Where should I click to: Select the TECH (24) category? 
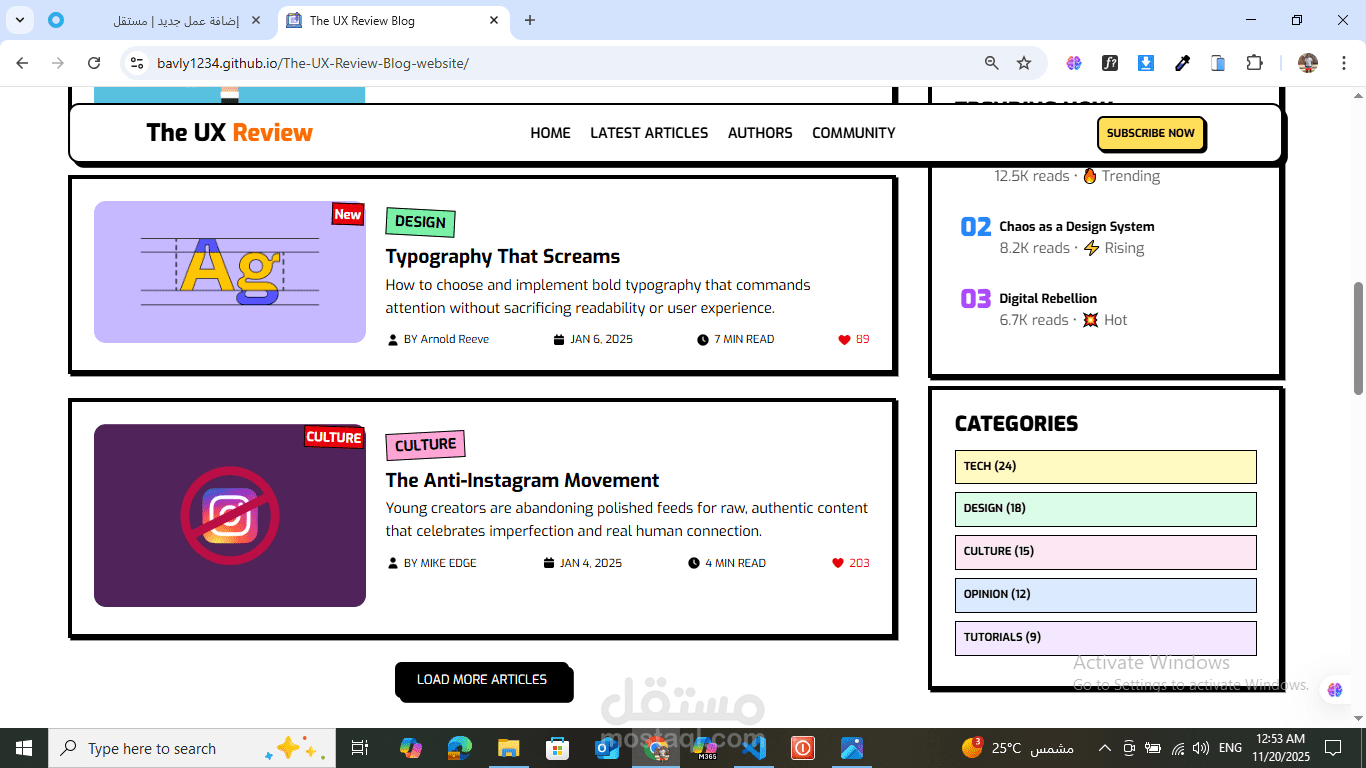(1106, 467)
